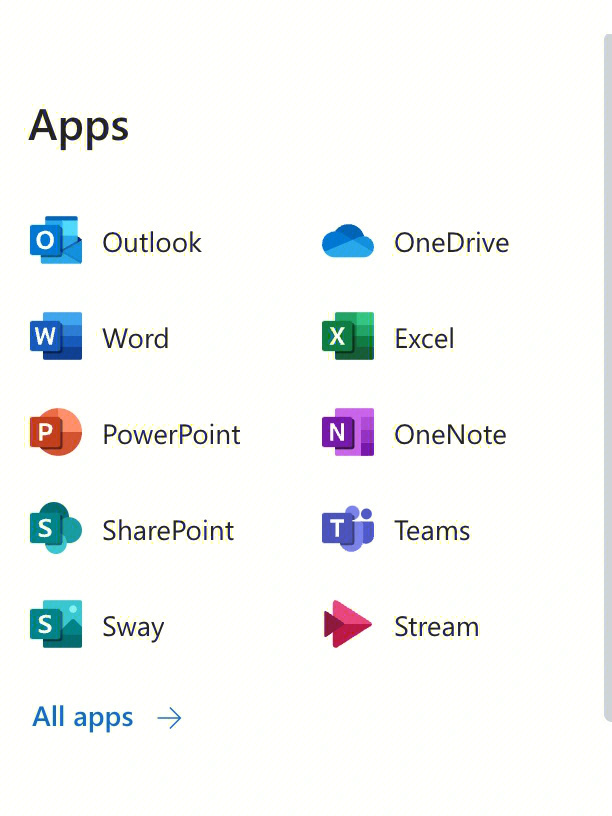Click the Stream red play icon
The width and height of the screenshot is (612, 816).
(x=348, y=624)
